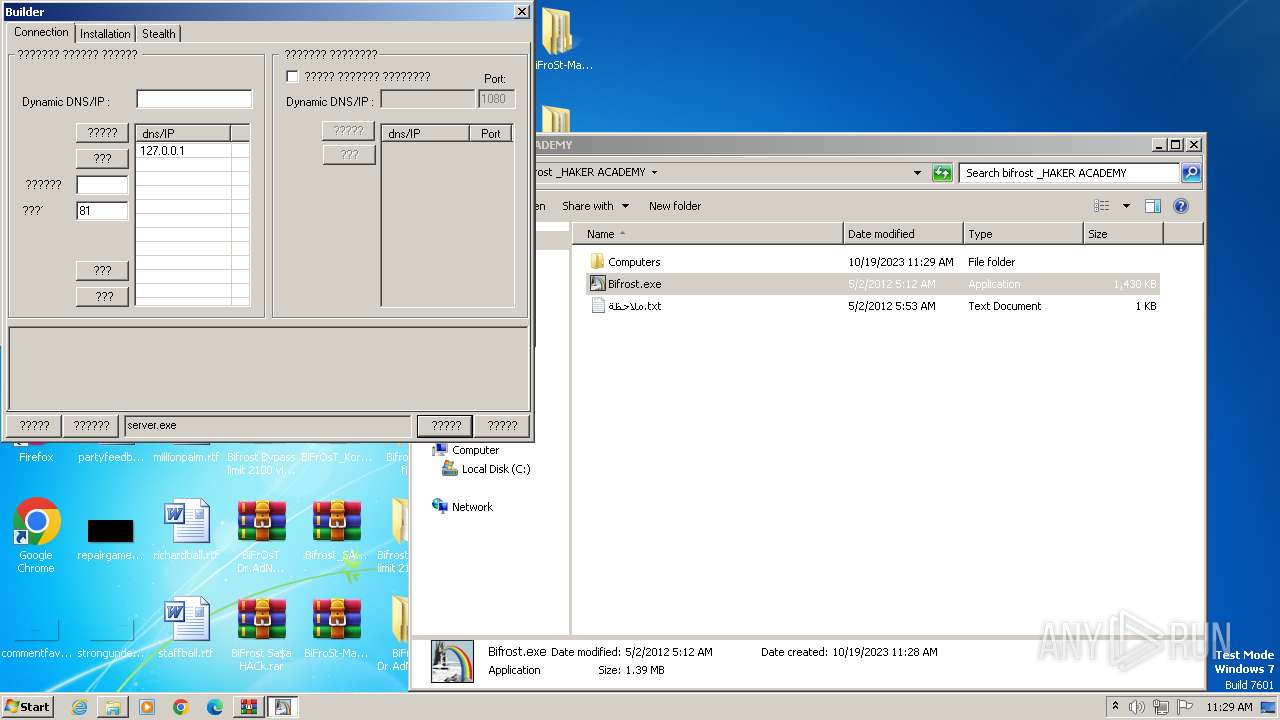This screenshot has width=1280, height=720.
Task: Select BiFroSt-Ma... folder at desktop top
Action: pos(563,40)
